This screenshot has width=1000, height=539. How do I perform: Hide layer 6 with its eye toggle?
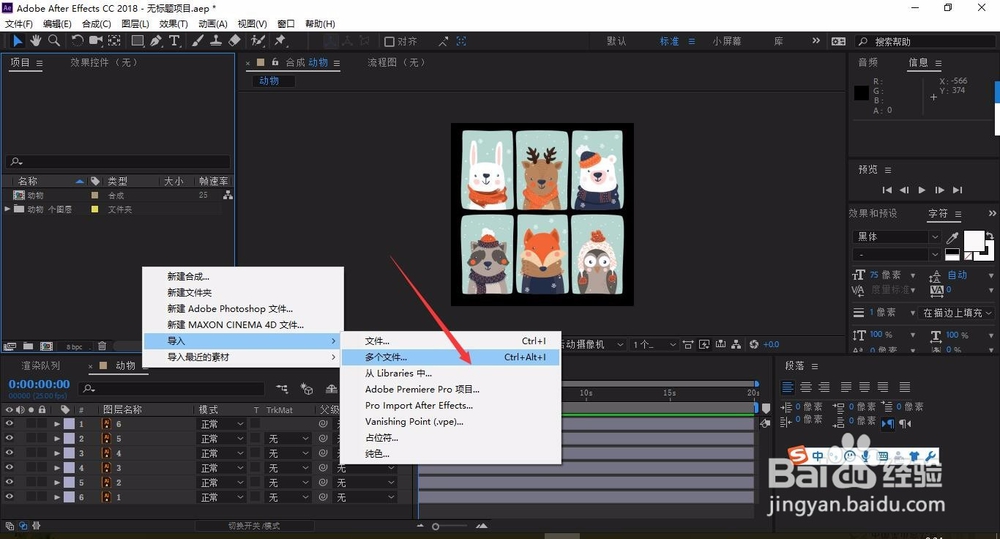coord(9,424)
